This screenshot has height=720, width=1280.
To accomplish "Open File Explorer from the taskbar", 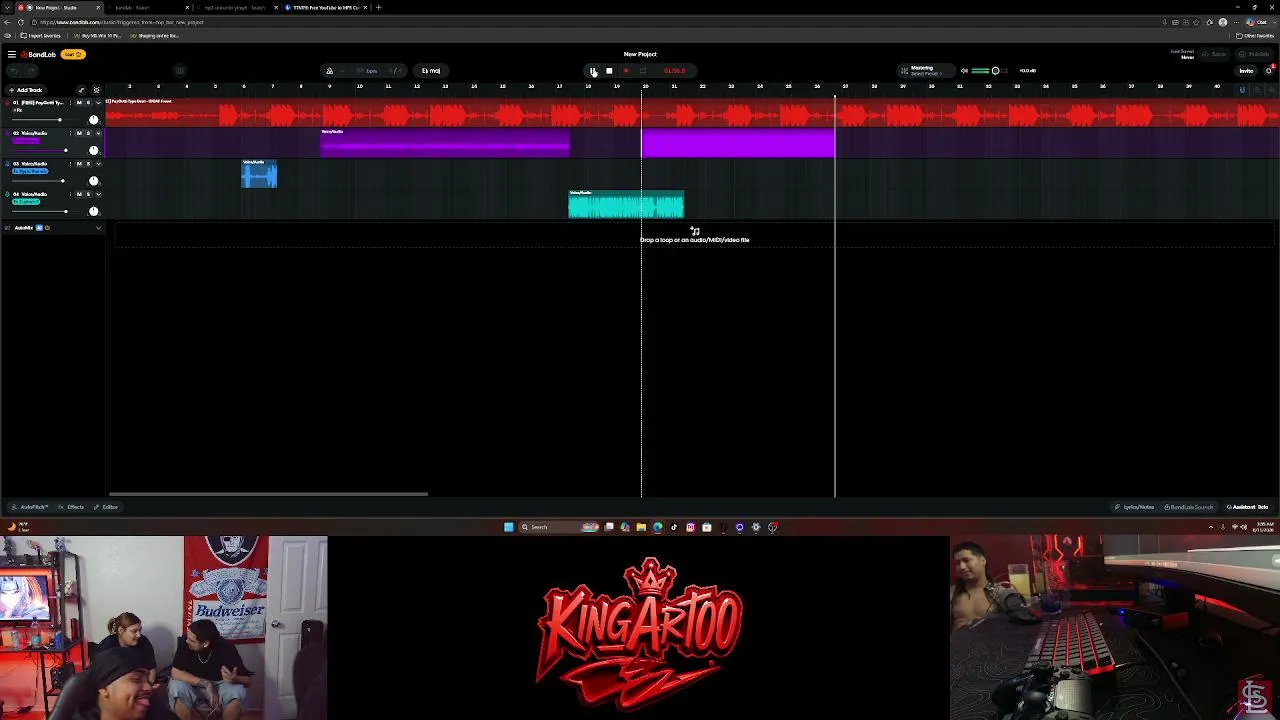I will (x=641, y=527).
